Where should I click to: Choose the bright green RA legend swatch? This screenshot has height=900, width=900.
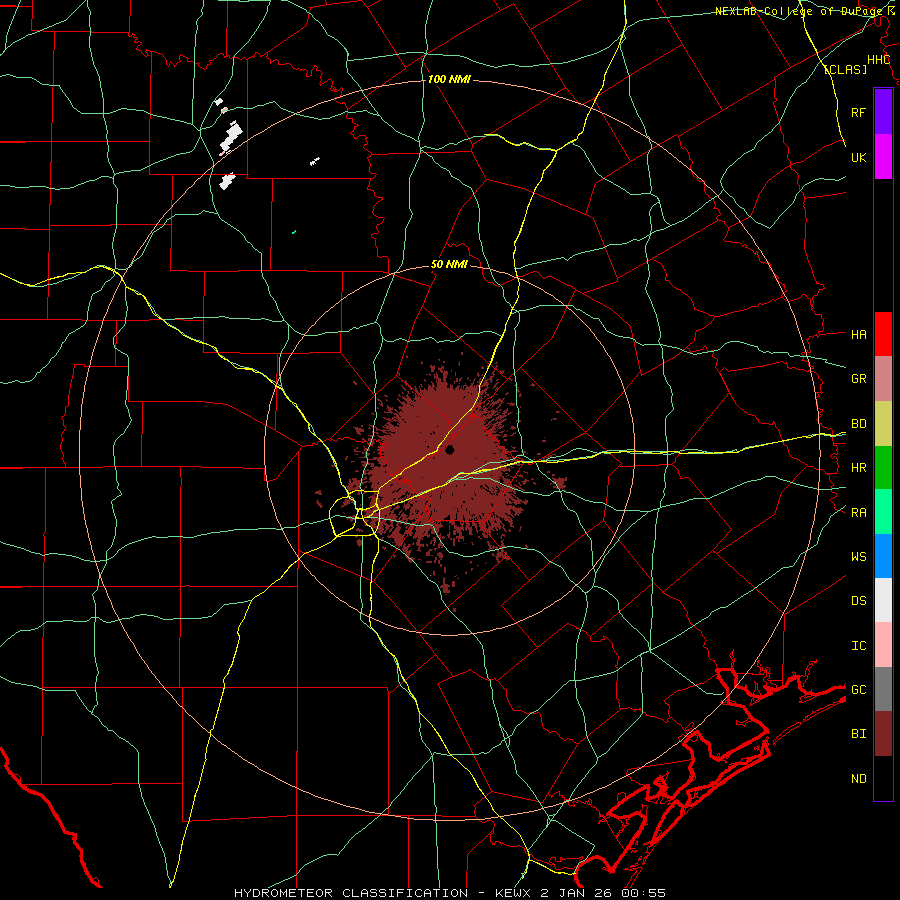(883, 512)
